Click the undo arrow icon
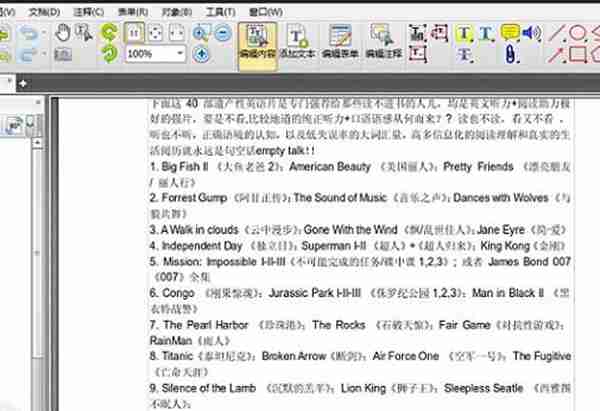 click(x=29, y=34)
